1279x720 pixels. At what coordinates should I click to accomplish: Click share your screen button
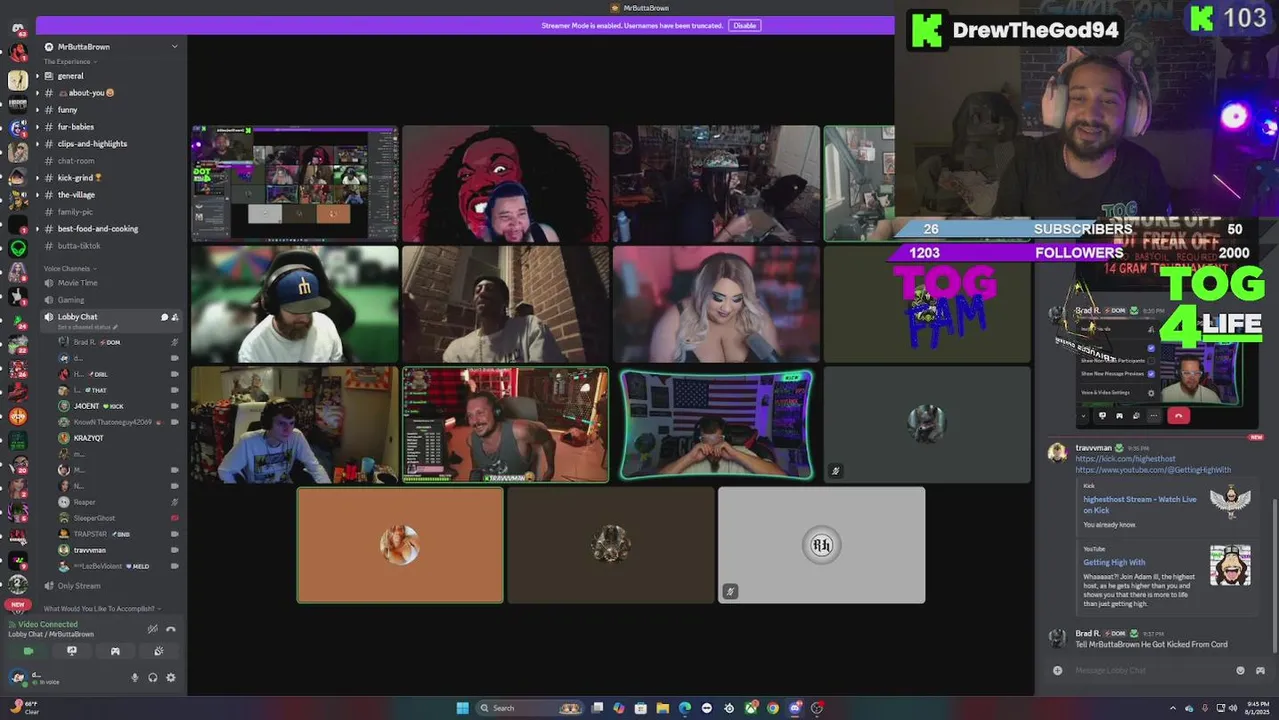(72, 651)
